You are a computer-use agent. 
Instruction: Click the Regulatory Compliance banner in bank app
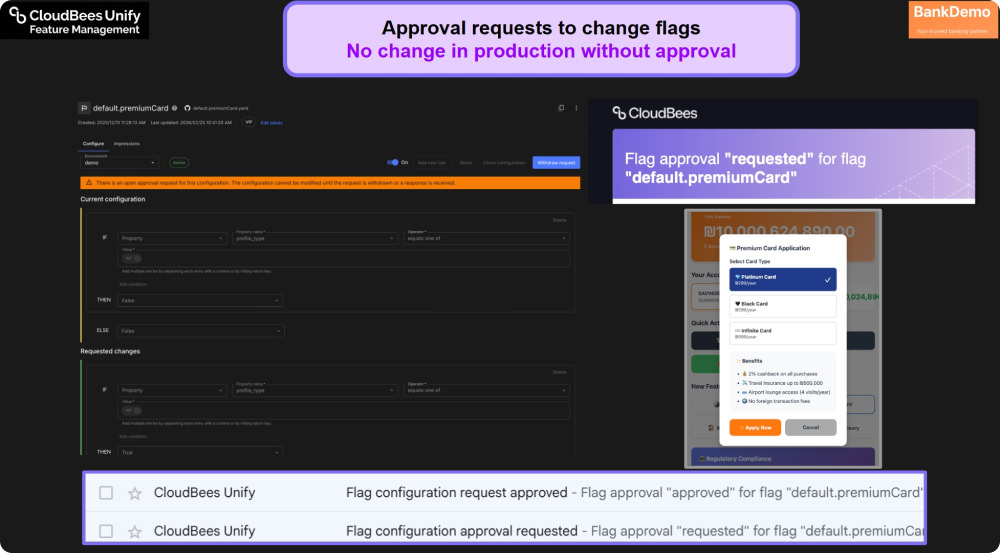(783, 458)
